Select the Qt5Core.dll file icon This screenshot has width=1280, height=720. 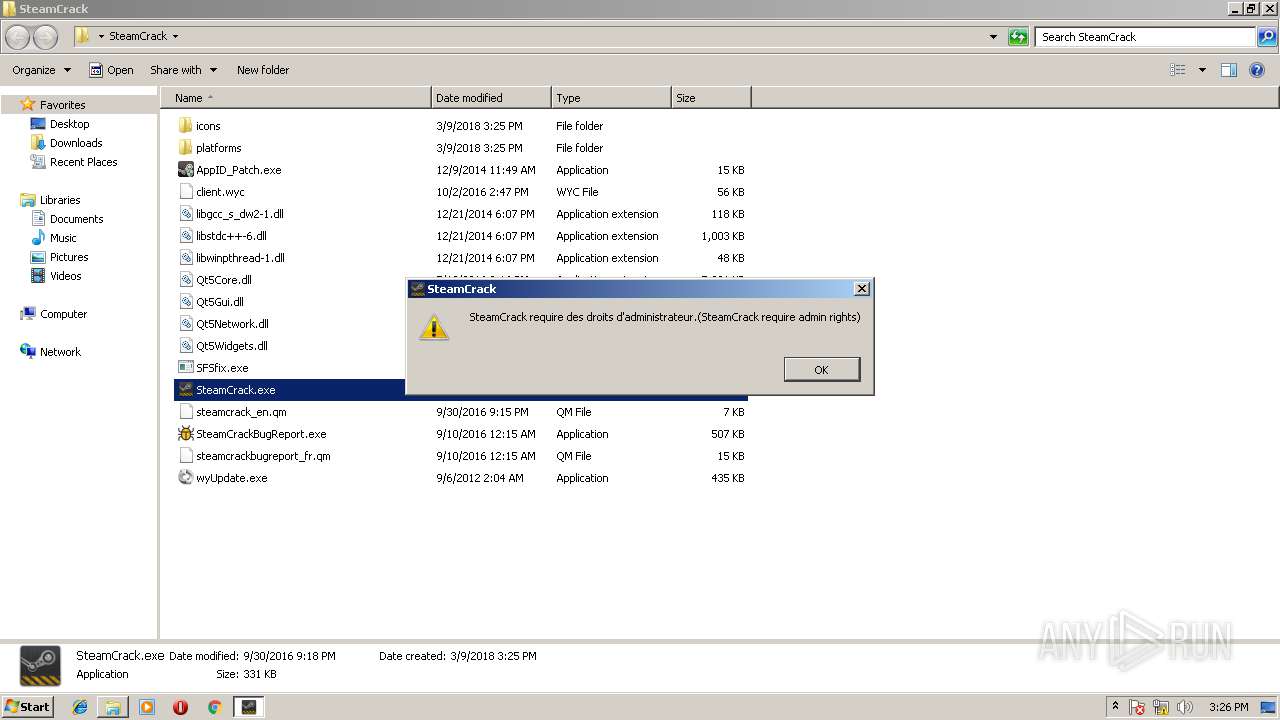click(x=185, y=280)
